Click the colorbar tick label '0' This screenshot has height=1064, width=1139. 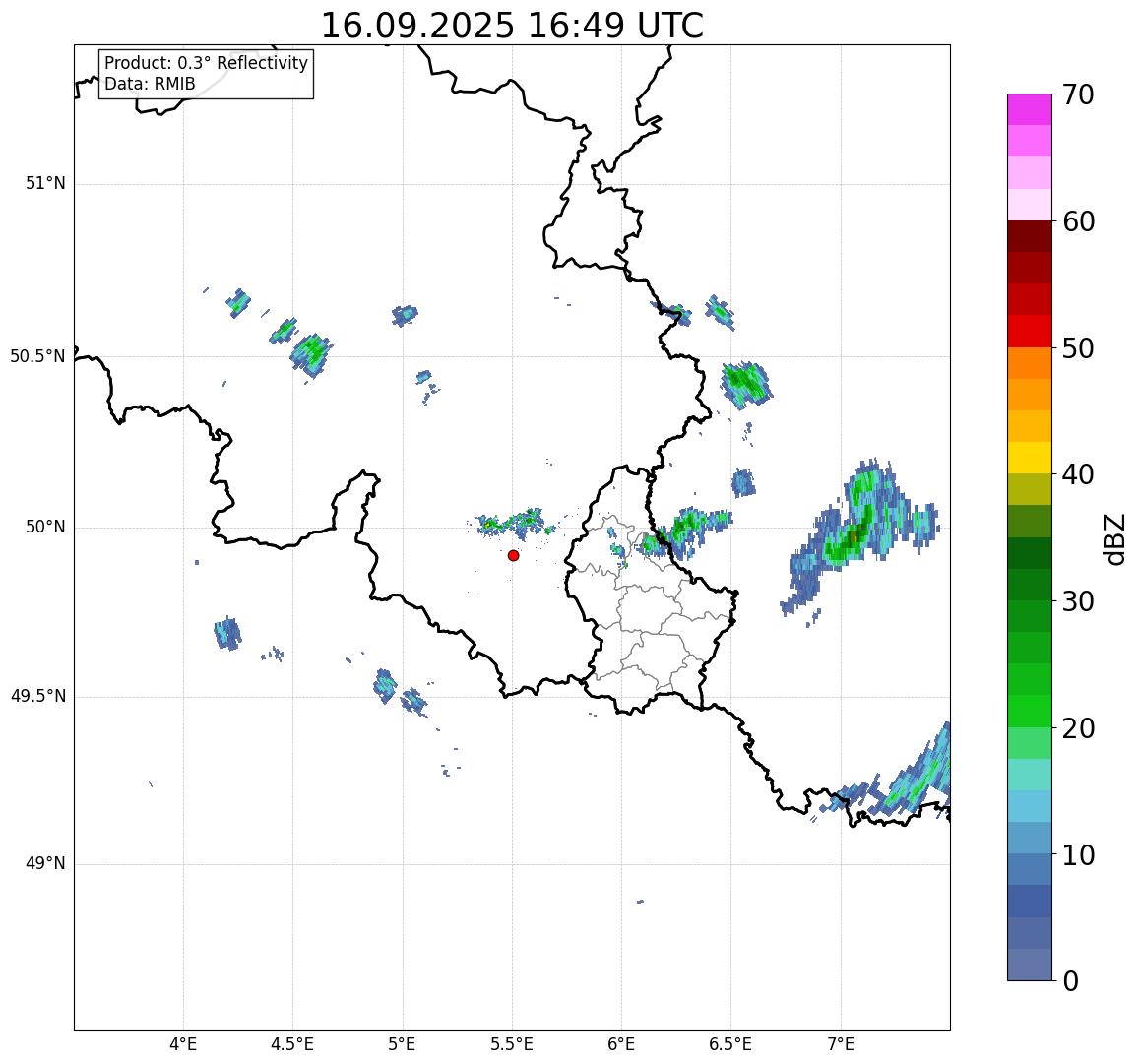click(x=1070, y=981)
